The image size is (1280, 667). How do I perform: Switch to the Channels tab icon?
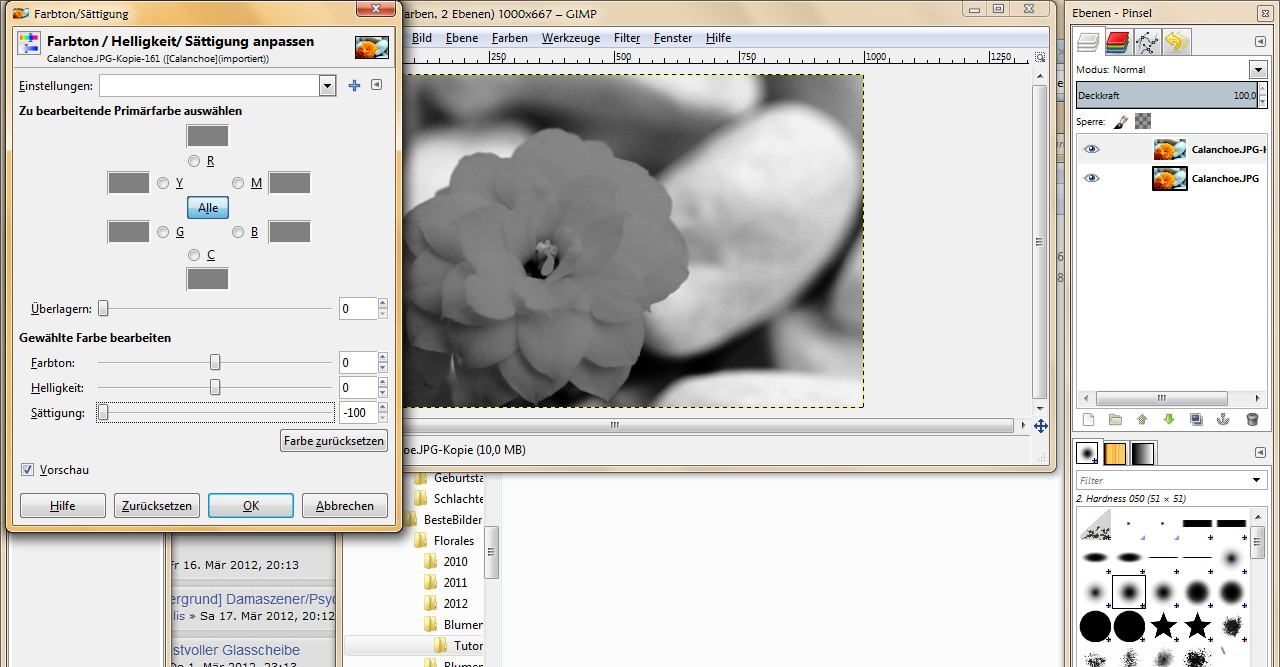click(x=1118, y=42)
